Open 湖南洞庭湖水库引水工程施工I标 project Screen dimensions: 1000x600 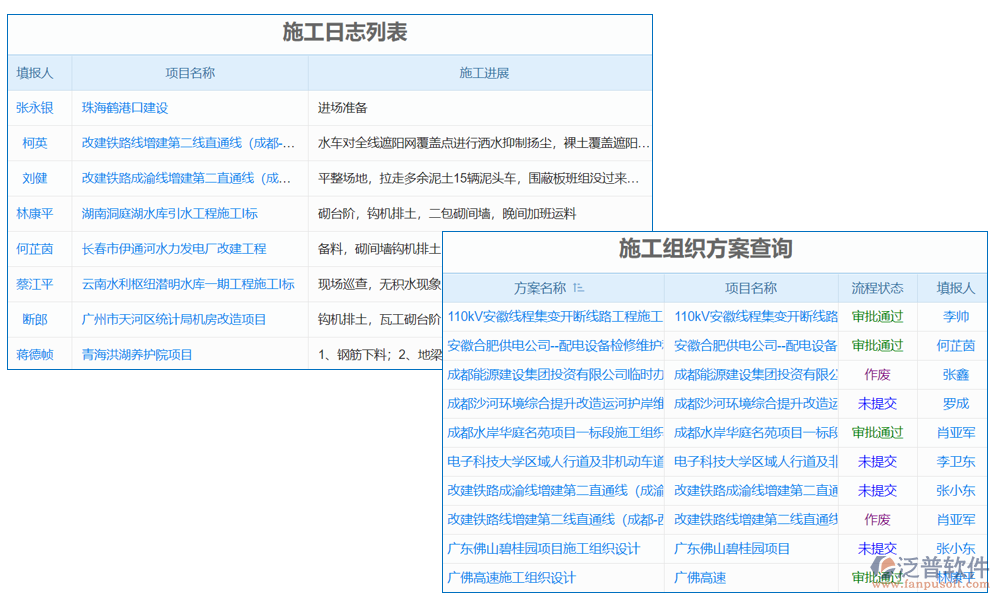pos(170,213)
